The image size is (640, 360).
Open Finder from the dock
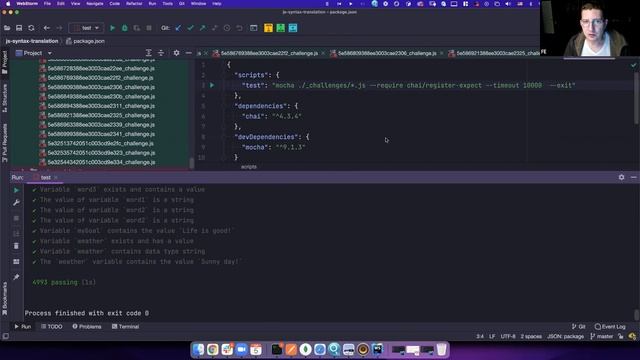click(198, 349)
